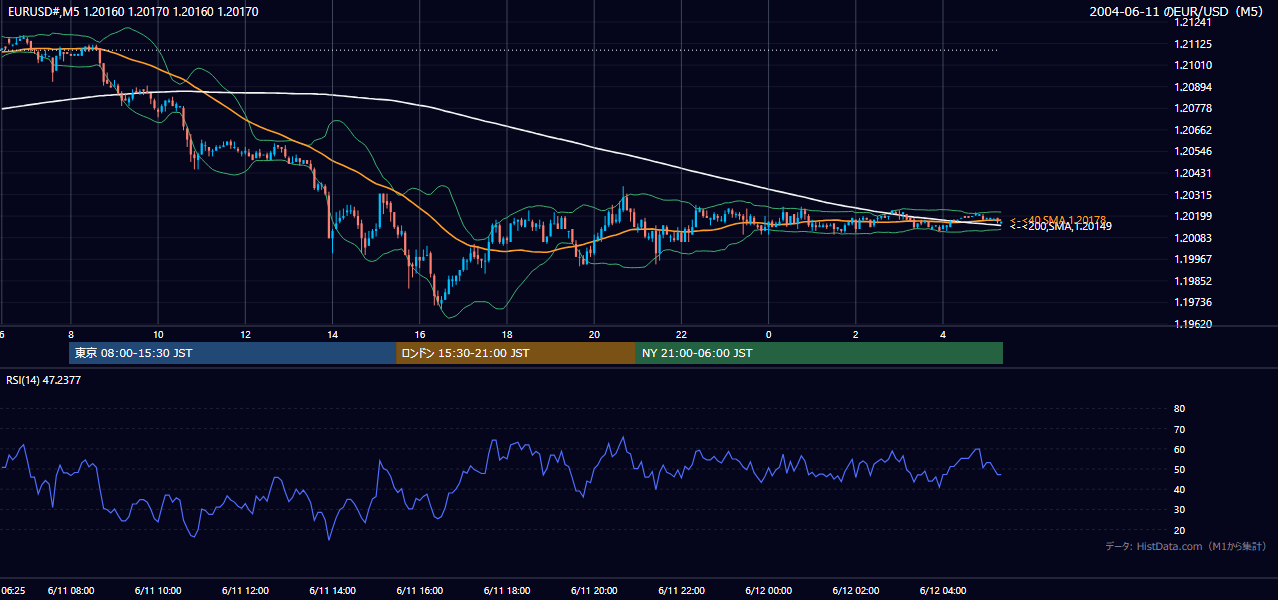Click hour label 14 under the price chart
Image resolution: width=1278 pixels, height=600 pixels.
pyautogui.click(x=332, y=334)
